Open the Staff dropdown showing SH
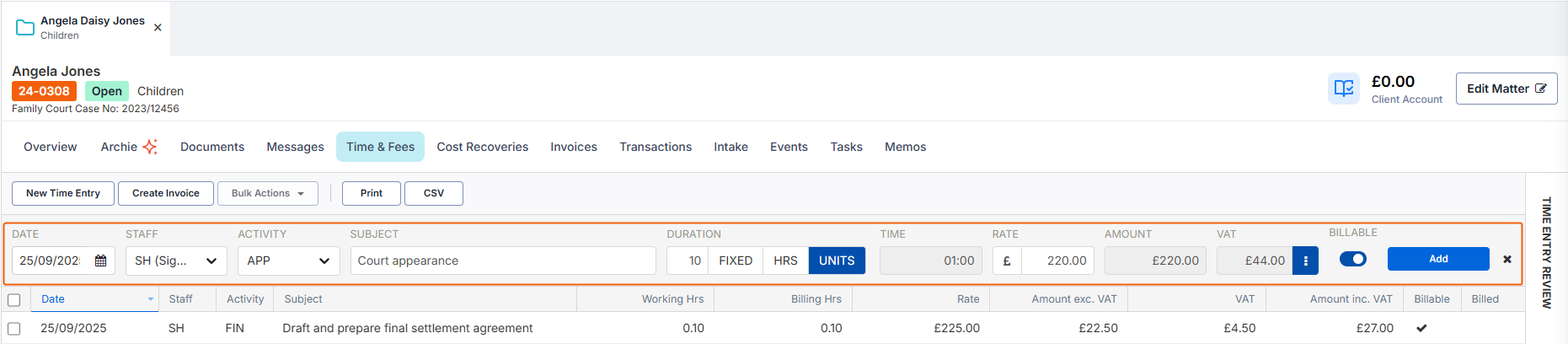Viewport: 1568px width, 344px height. click(175, 261)
